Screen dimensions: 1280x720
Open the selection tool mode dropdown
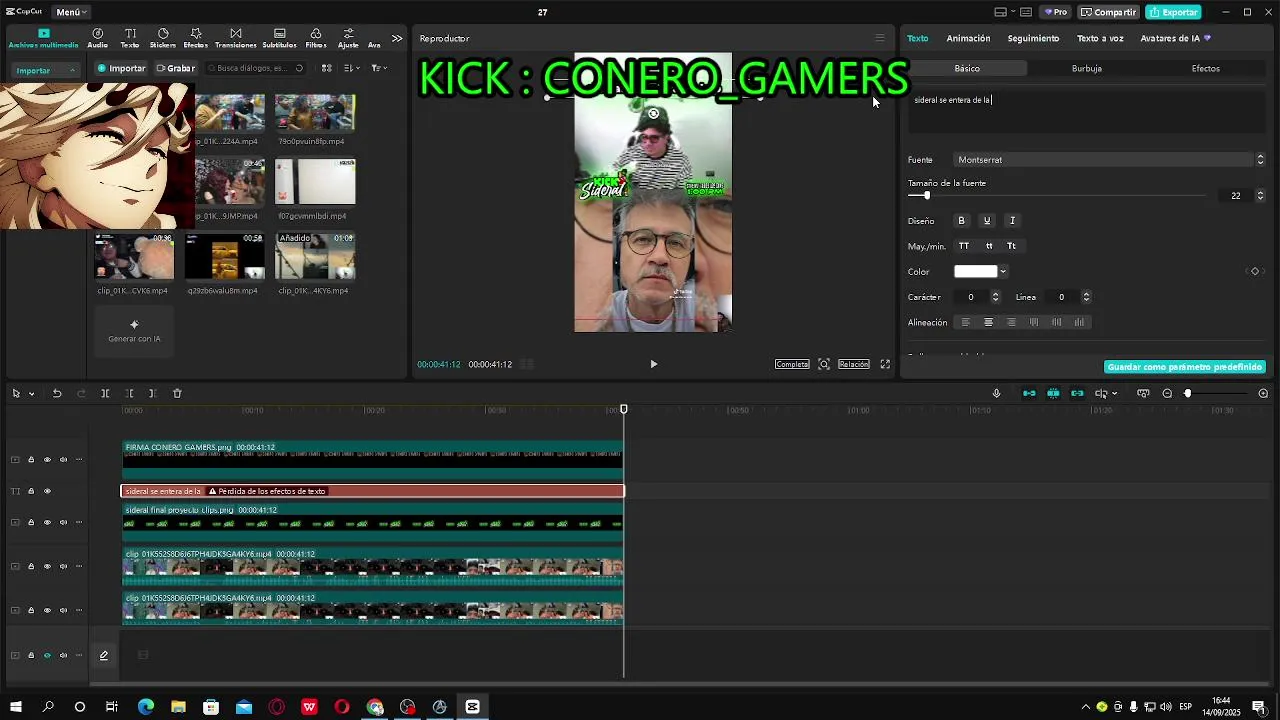pos(31,393)
